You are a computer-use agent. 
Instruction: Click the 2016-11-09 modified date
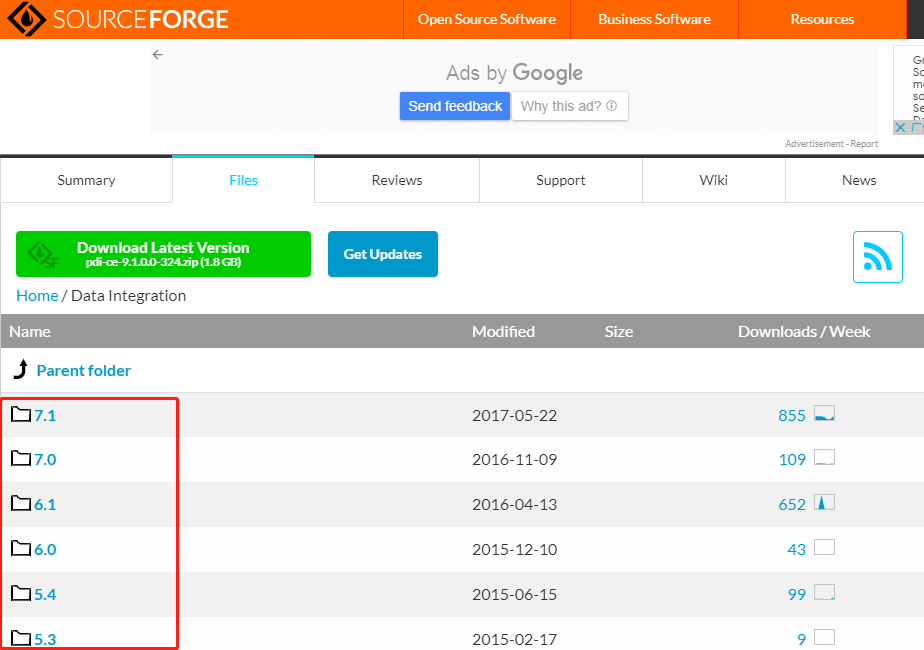coord(514,460)
